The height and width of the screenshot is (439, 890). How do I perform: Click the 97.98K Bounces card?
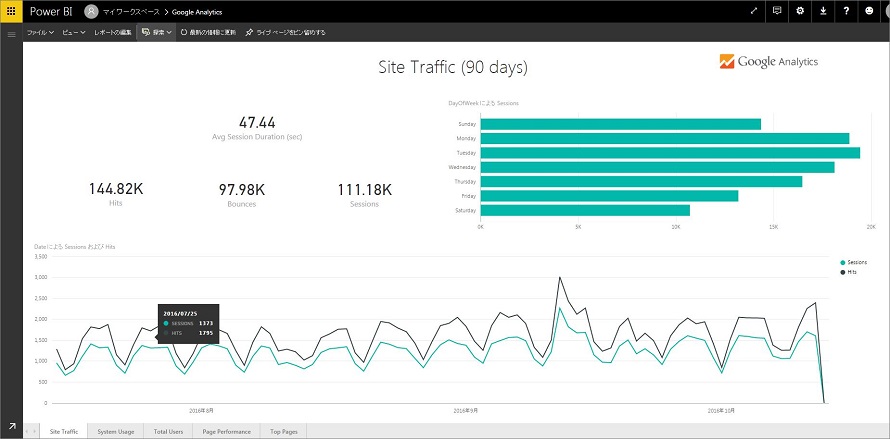click(242, 195)
